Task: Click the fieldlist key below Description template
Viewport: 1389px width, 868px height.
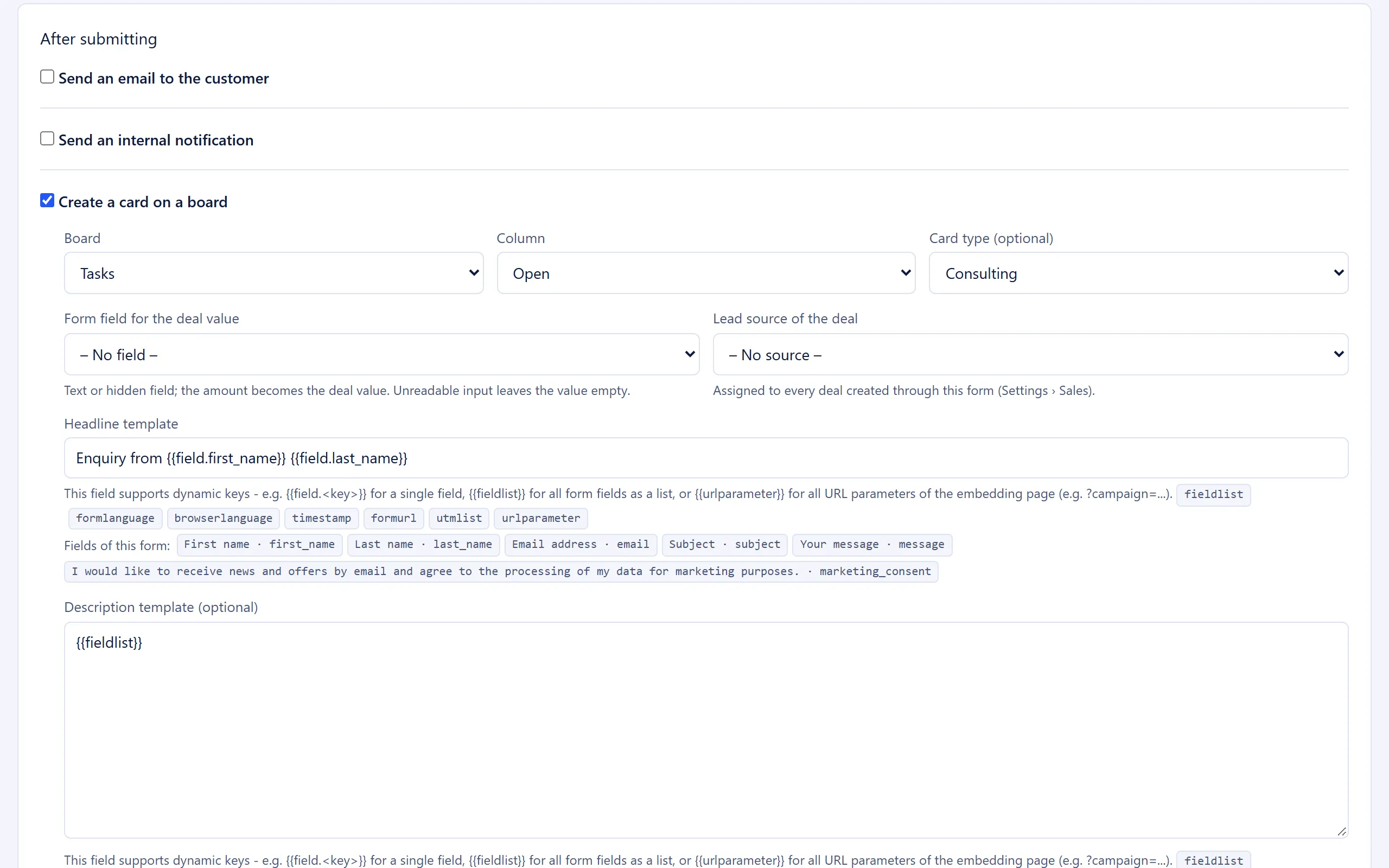Action: coord(1213,860)
